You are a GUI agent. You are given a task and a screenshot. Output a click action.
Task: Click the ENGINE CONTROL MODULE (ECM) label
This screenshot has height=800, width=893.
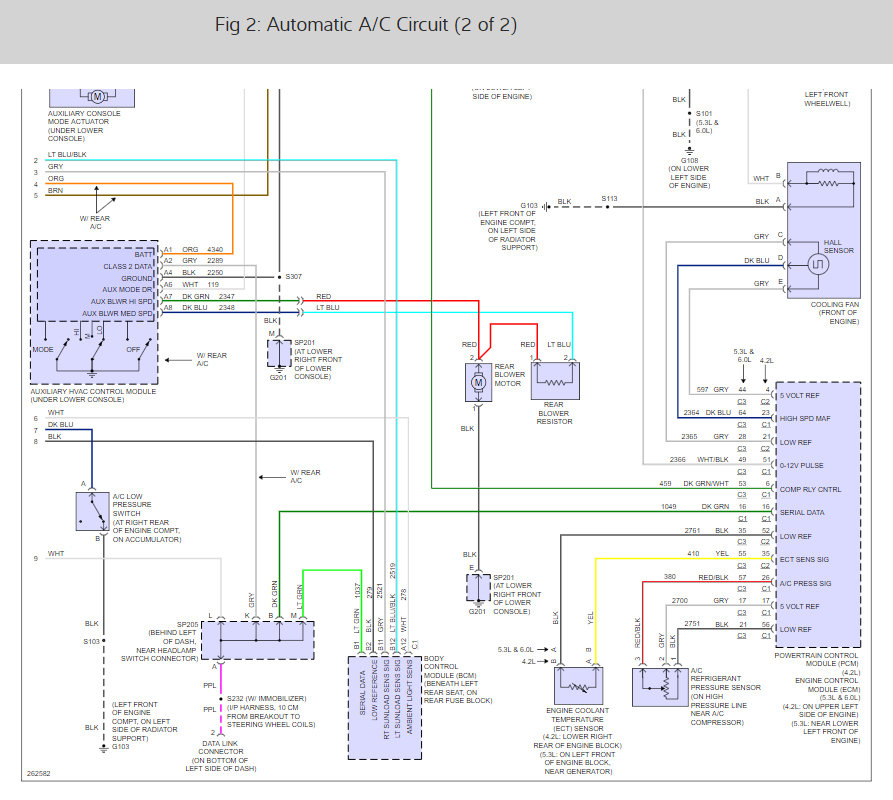(x=828, y=685)
